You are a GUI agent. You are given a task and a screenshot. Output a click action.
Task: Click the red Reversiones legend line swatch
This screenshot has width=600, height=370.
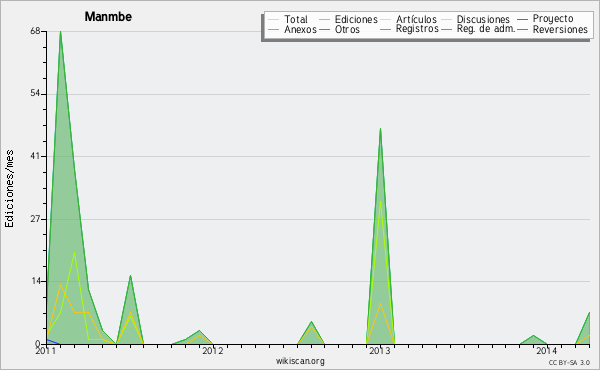point(523,29)
